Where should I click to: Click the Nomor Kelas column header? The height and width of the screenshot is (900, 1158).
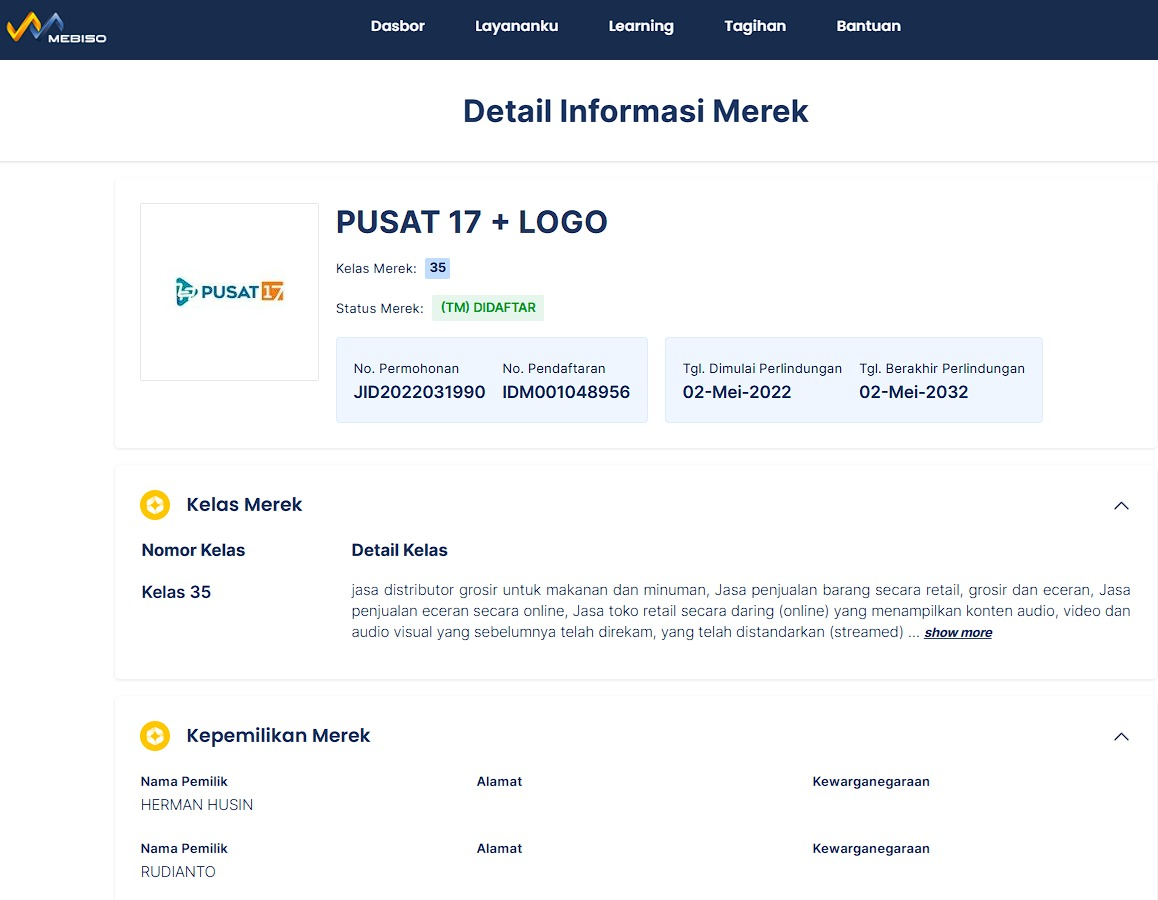(x=193, y=550)
